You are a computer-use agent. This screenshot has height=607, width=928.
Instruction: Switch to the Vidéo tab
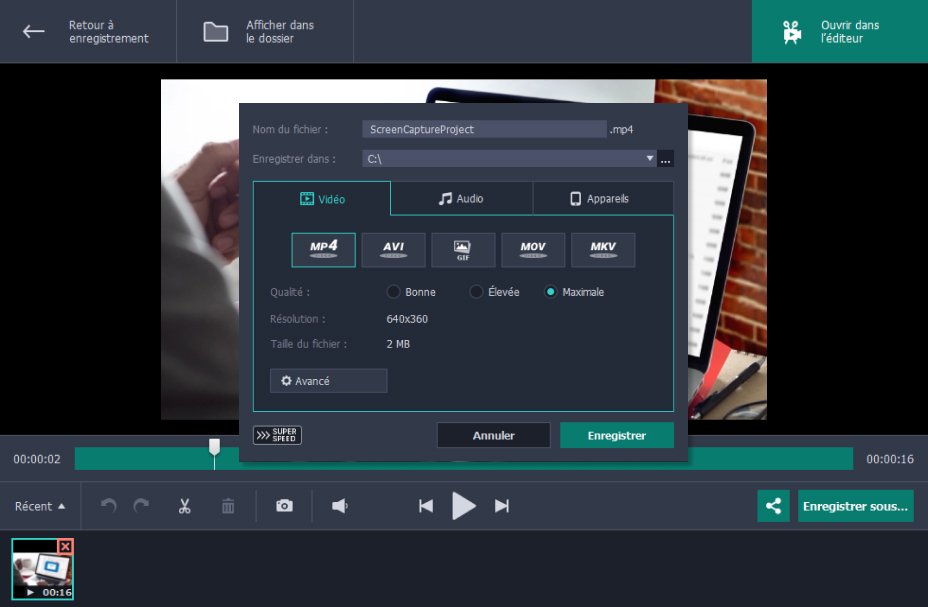pos(322,199)
